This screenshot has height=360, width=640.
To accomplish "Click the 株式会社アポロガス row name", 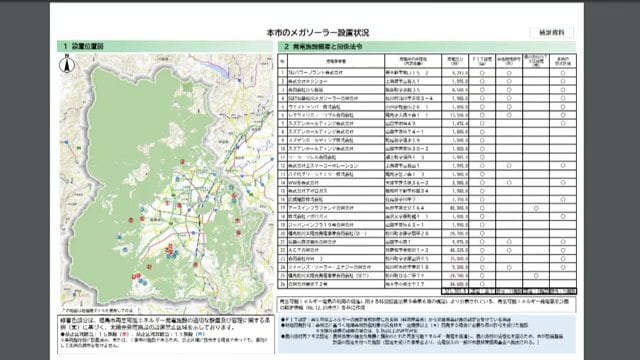I will tap(308, 191).
